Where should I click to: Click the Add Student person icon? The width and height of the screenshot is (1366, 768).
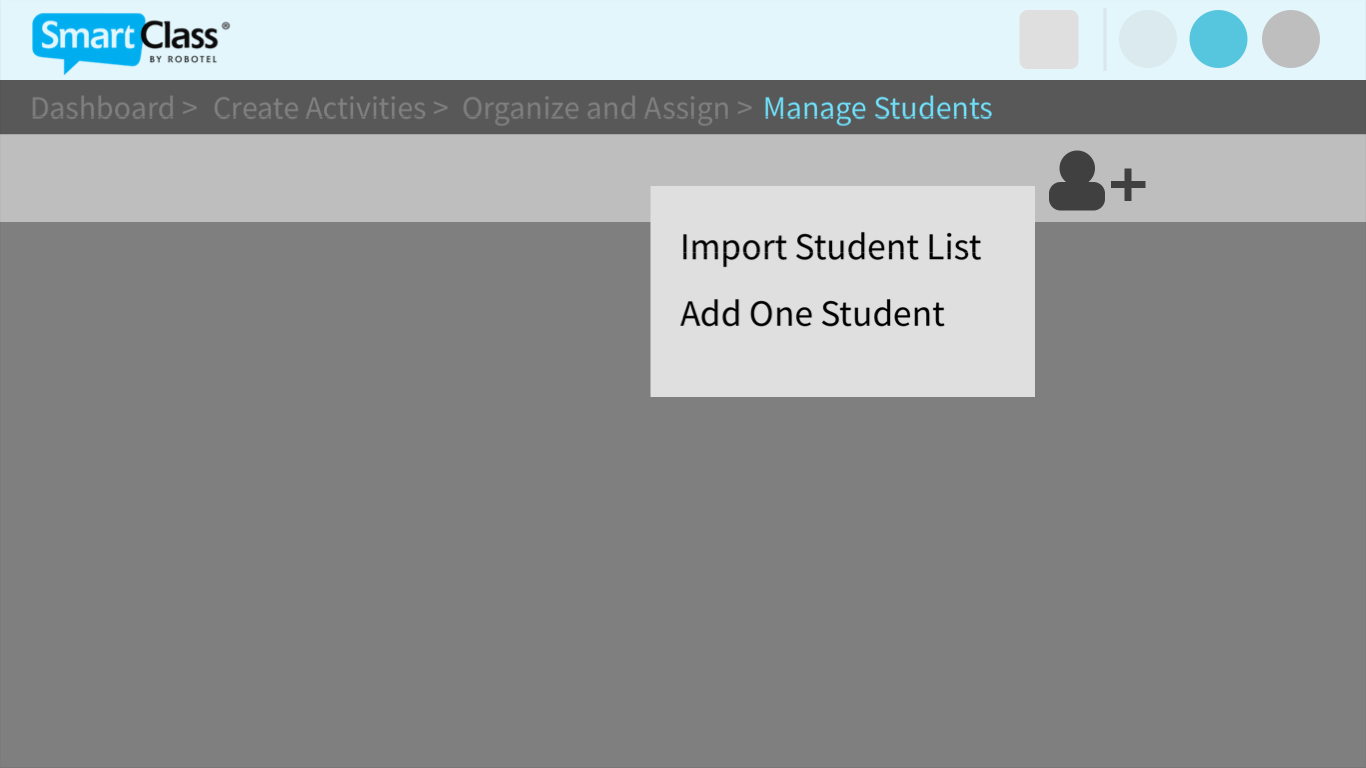click(x=1076, y=183)
